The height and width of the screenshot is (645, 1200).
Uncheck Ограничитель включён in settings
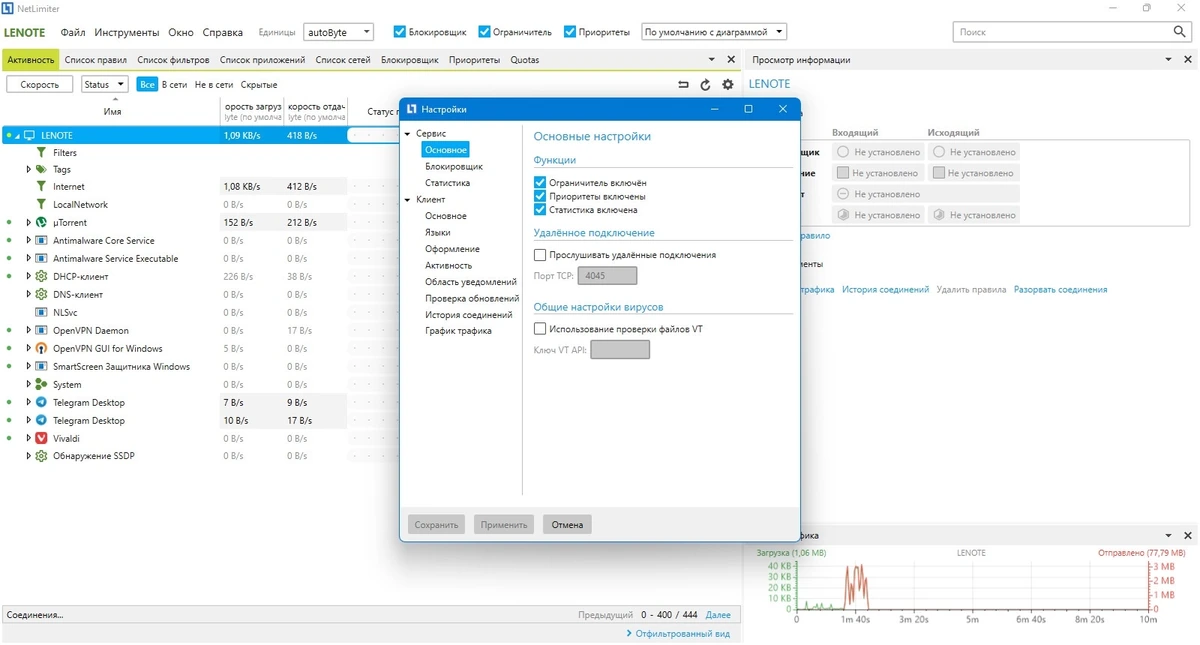tap(540, 183)
